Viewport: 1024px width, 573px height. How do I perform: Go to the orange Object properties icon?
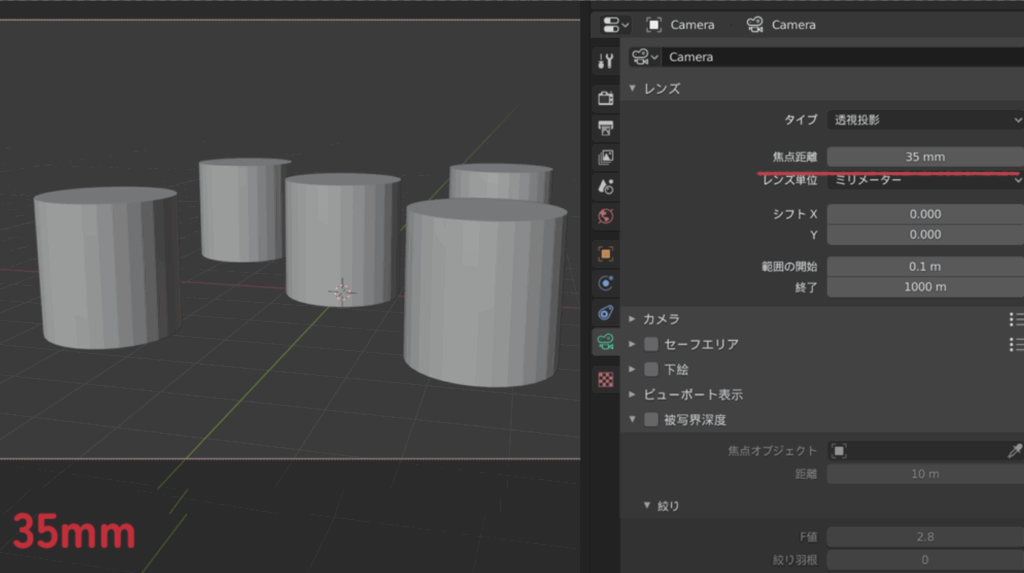605,254
